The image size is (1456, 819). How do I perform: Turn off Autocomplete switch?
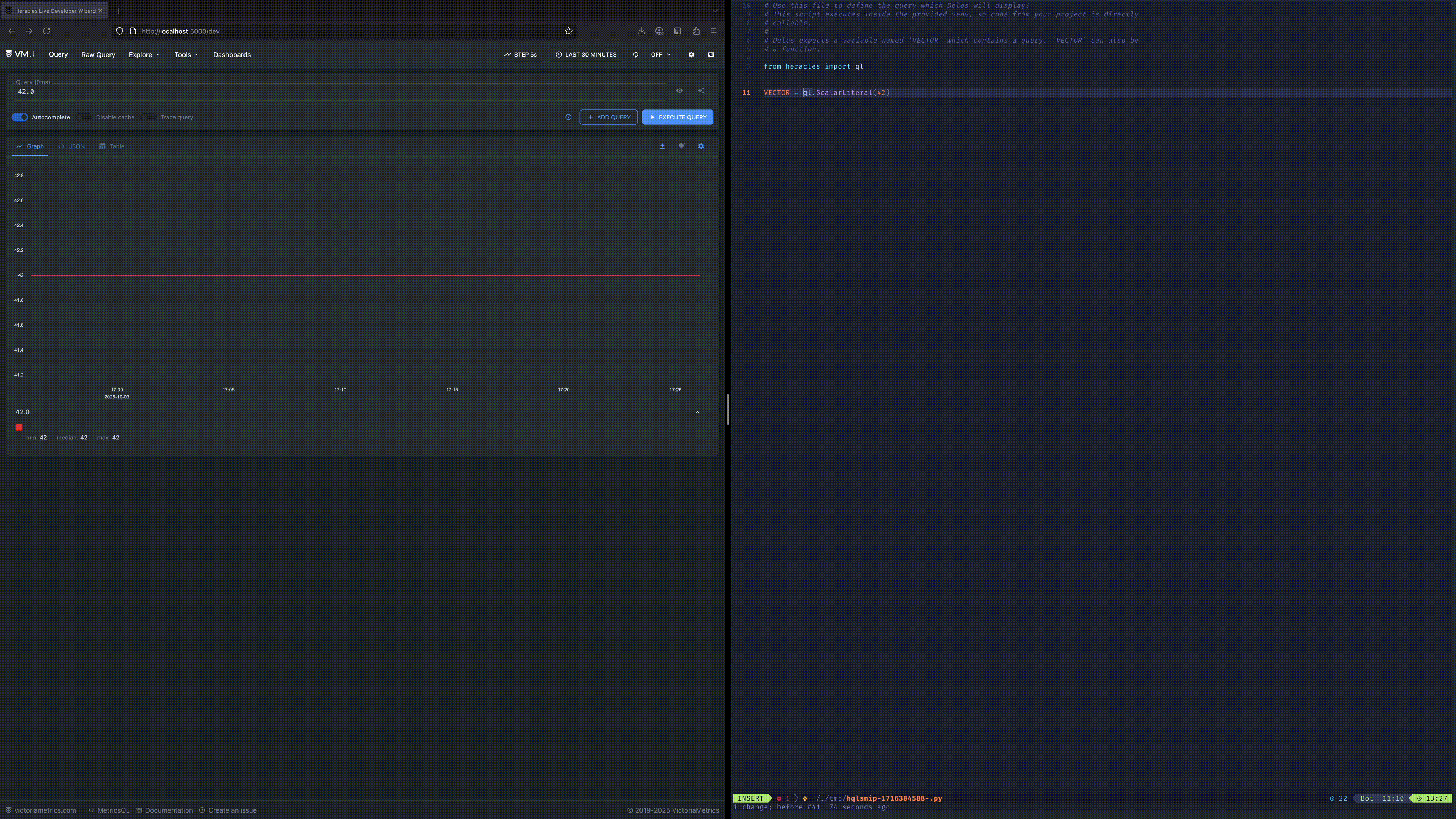pos(20,118)
